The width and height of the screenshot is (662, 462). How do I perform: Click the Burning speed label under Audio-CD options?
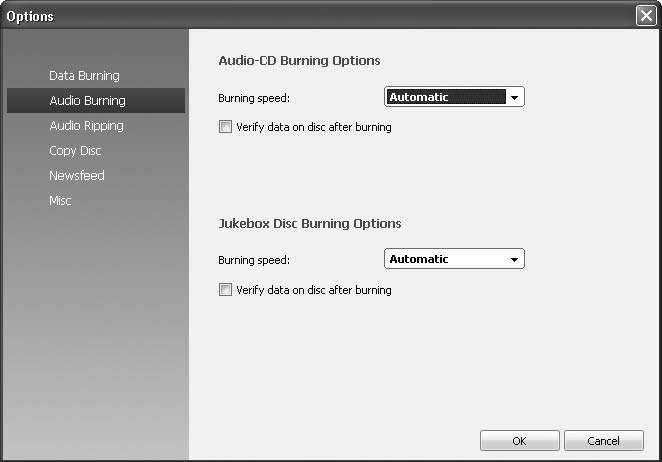tap(254, 98)
